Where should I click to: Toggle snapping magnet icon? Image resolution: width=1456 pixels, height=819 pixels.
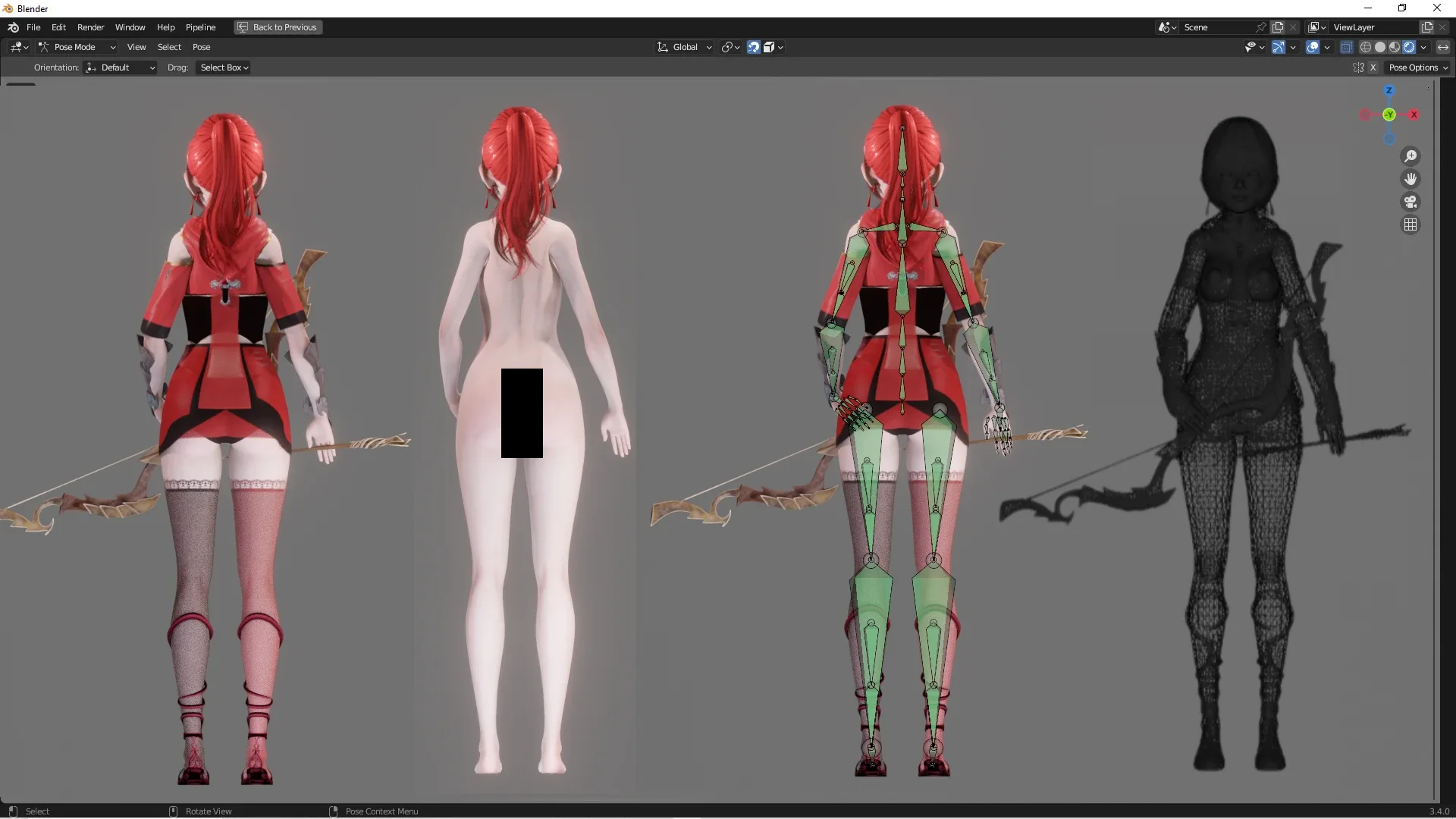pyautogui.click(x=753, y=47)
